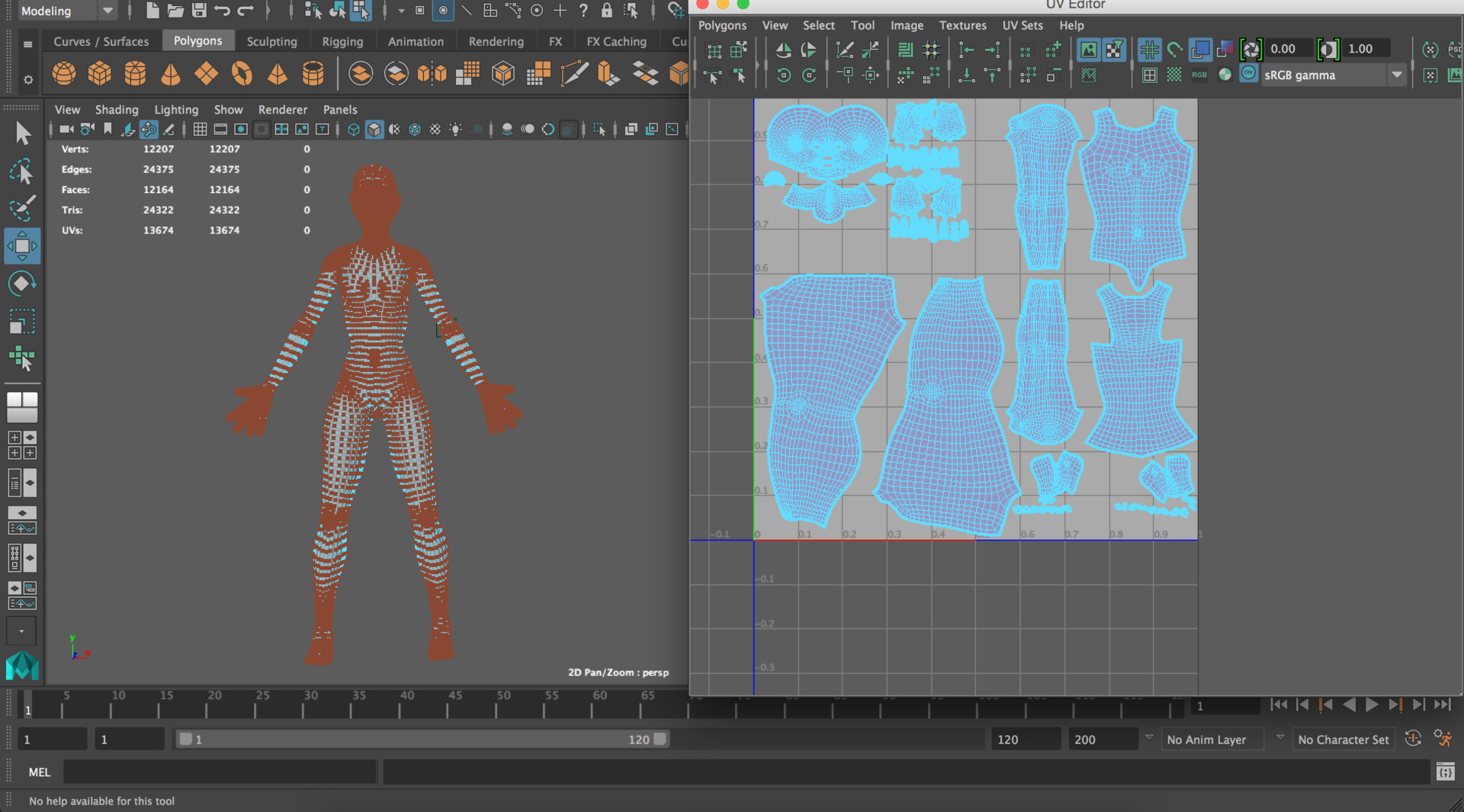Select the Move tool in the toolbox
Image resolution: width=1464 pixels, height=812 pixels.
point(23,246)
